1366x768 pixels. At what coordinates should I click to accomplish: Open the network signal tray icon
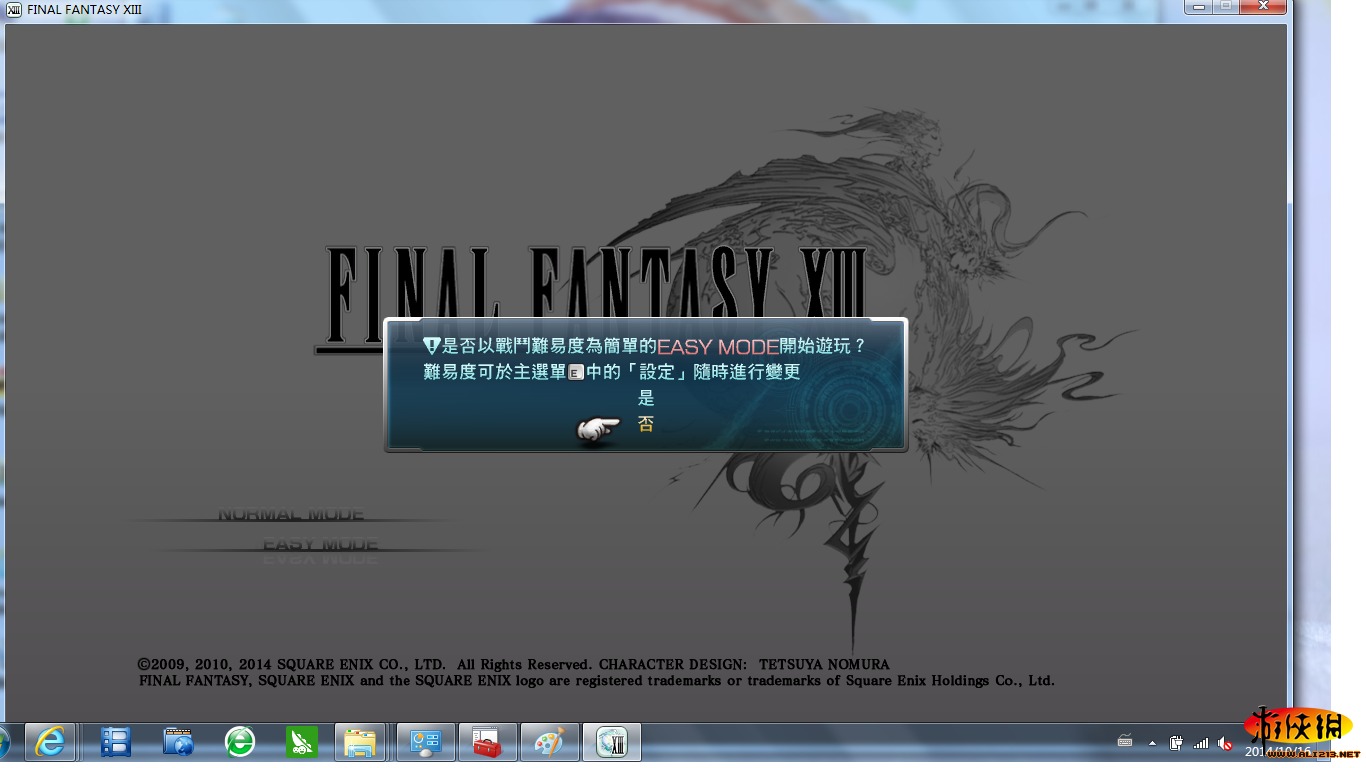(x=1201, y=743)
